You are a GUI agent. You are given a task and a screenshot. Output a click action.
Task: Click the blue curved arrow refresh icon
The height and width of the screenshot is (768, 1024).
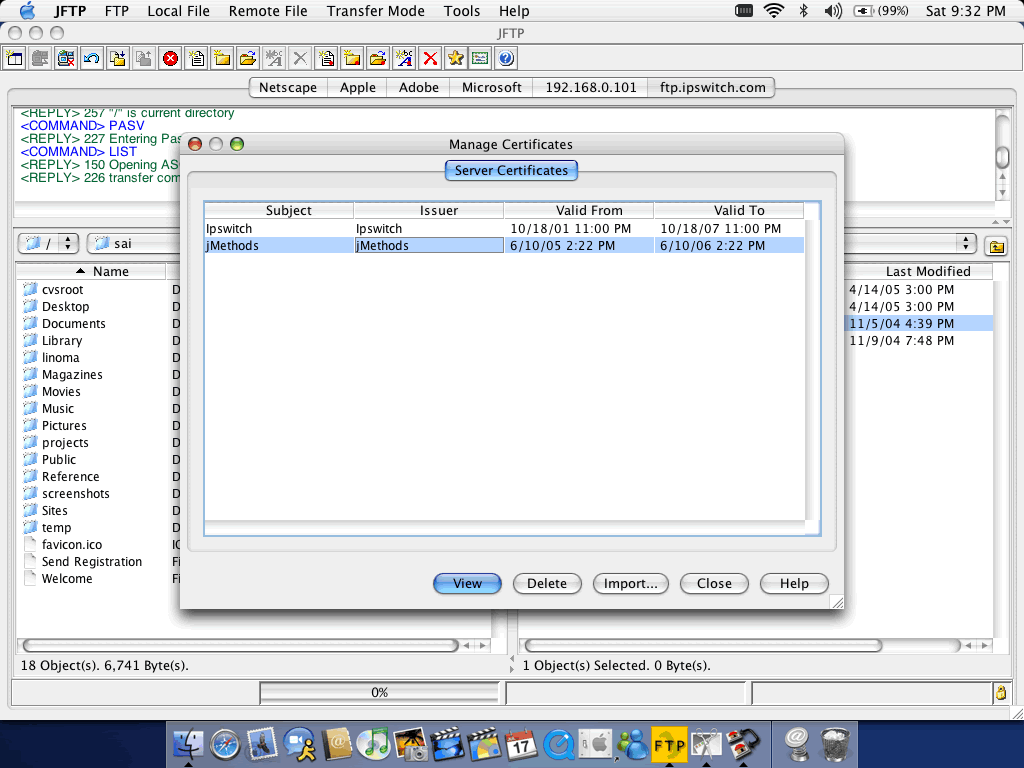[x=92, y=59]
